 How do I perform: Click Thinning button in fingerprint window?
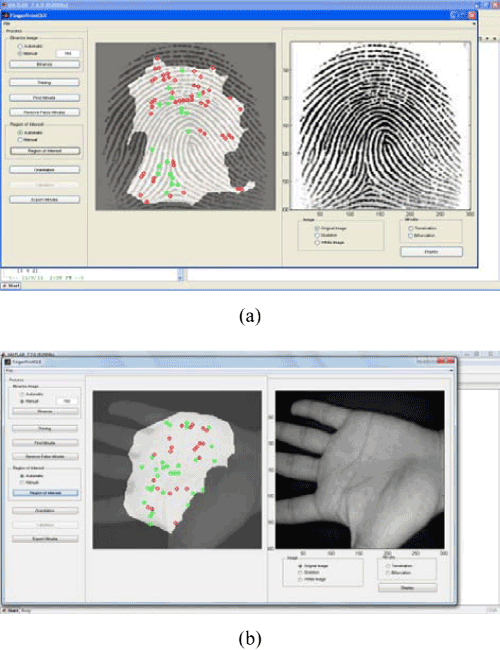(44, 82)
